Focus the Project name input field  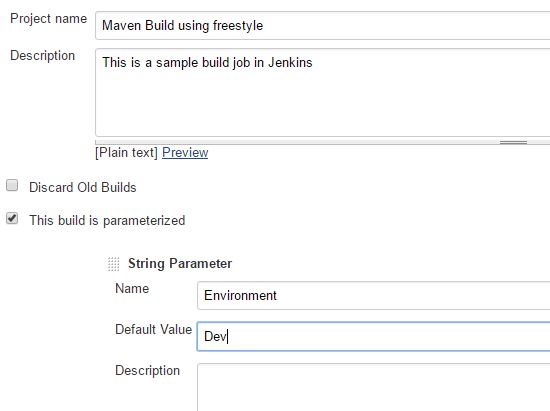point(322,26)
